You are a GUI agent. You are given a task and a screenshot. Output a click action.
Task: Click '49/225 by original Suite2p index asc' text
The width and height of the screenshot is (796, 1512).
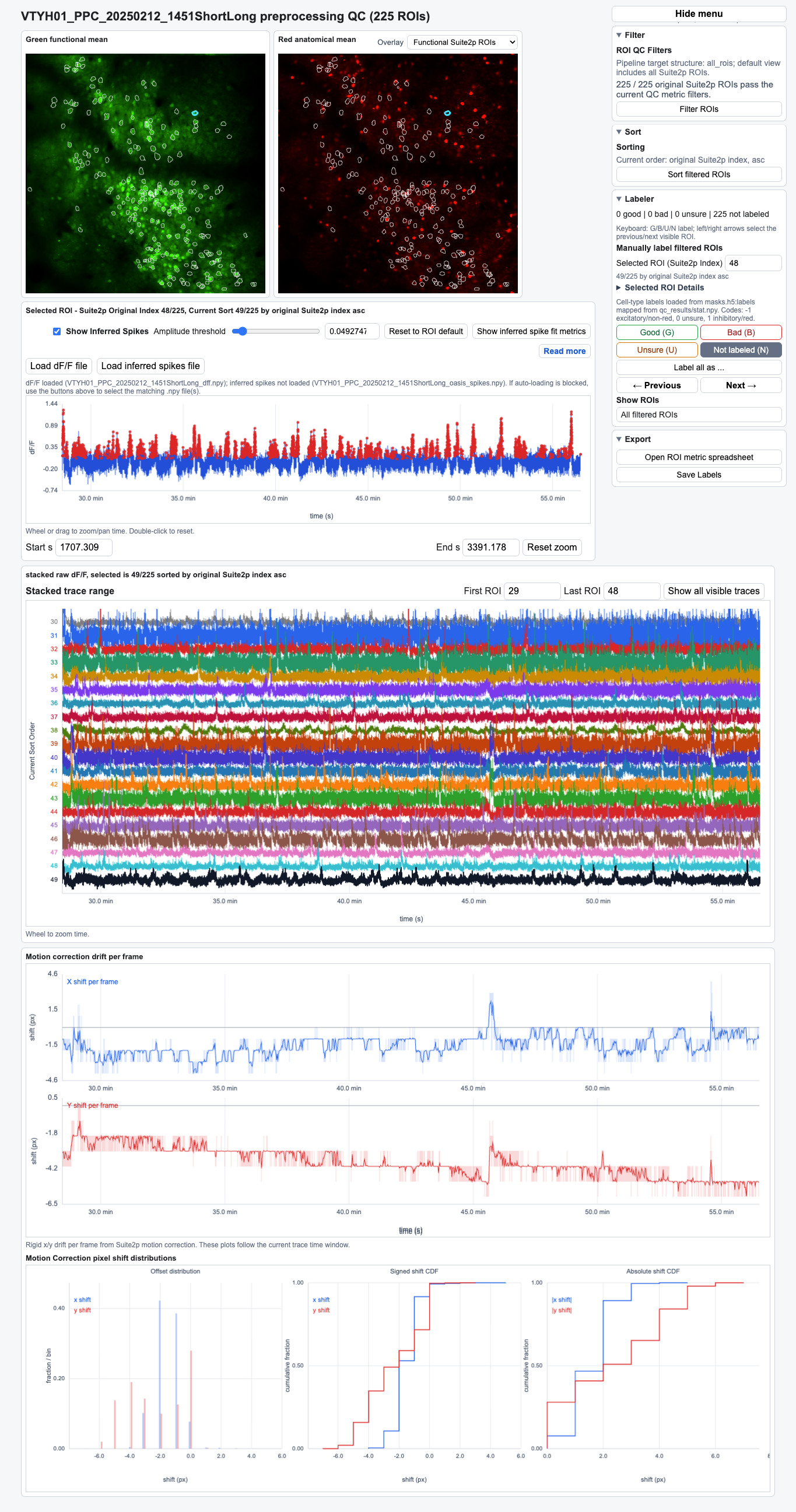[x=672, y=276]
